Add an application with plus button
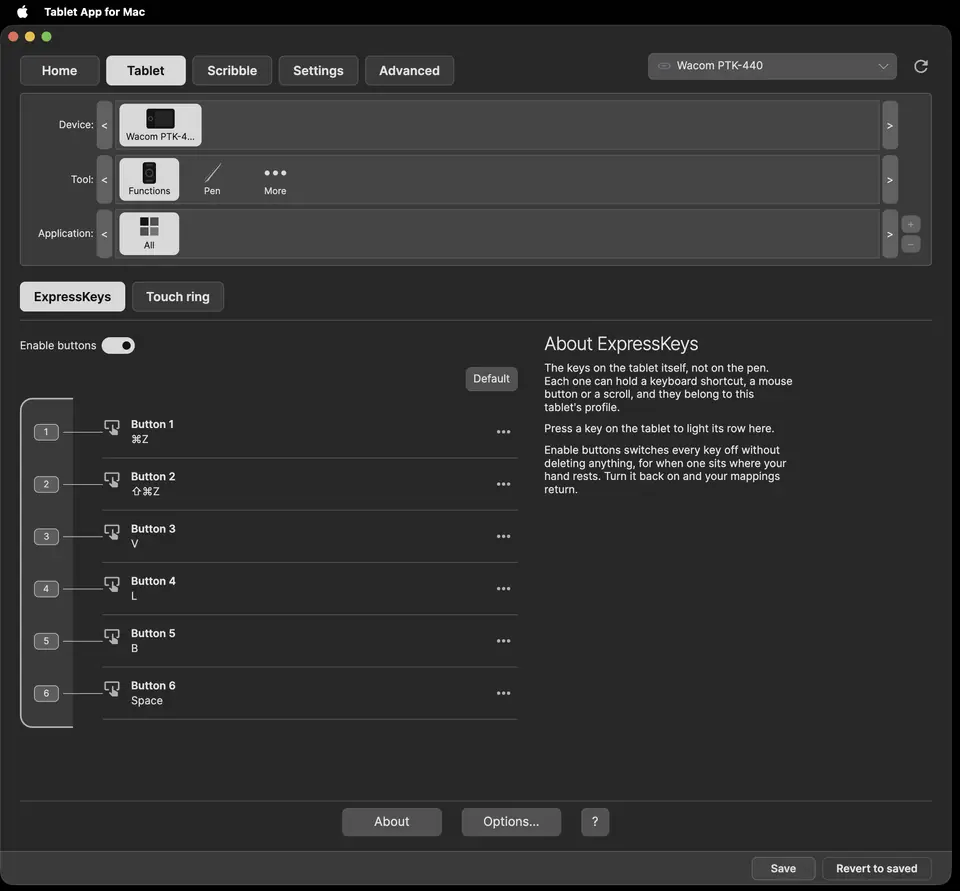The height and width of the screenshot is (891, 960). pyautogui.click(x=910, y=224)
